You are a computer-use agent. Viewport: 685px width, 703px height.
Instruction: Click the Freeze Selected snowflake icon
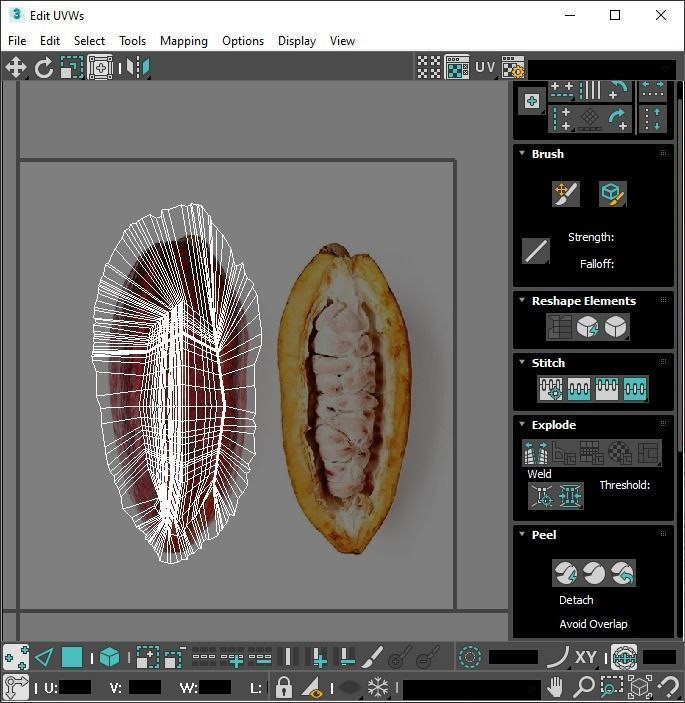pos(378,686)
